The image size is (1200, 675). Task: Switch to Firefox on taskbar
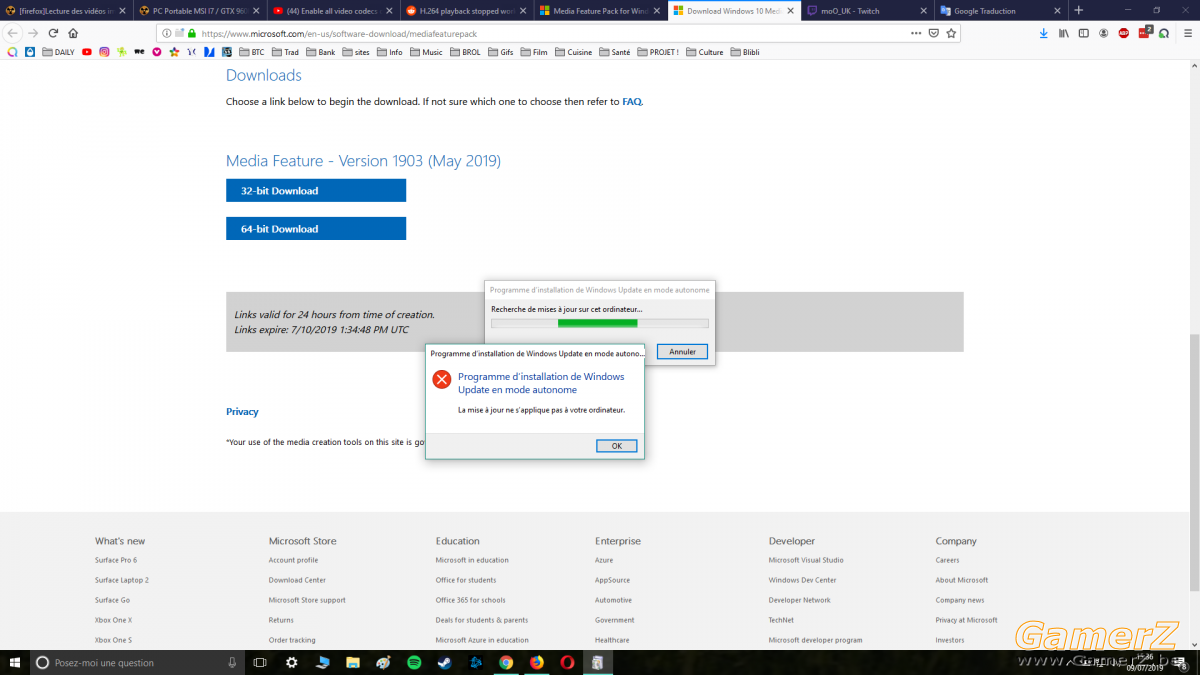tap(536, 662)
